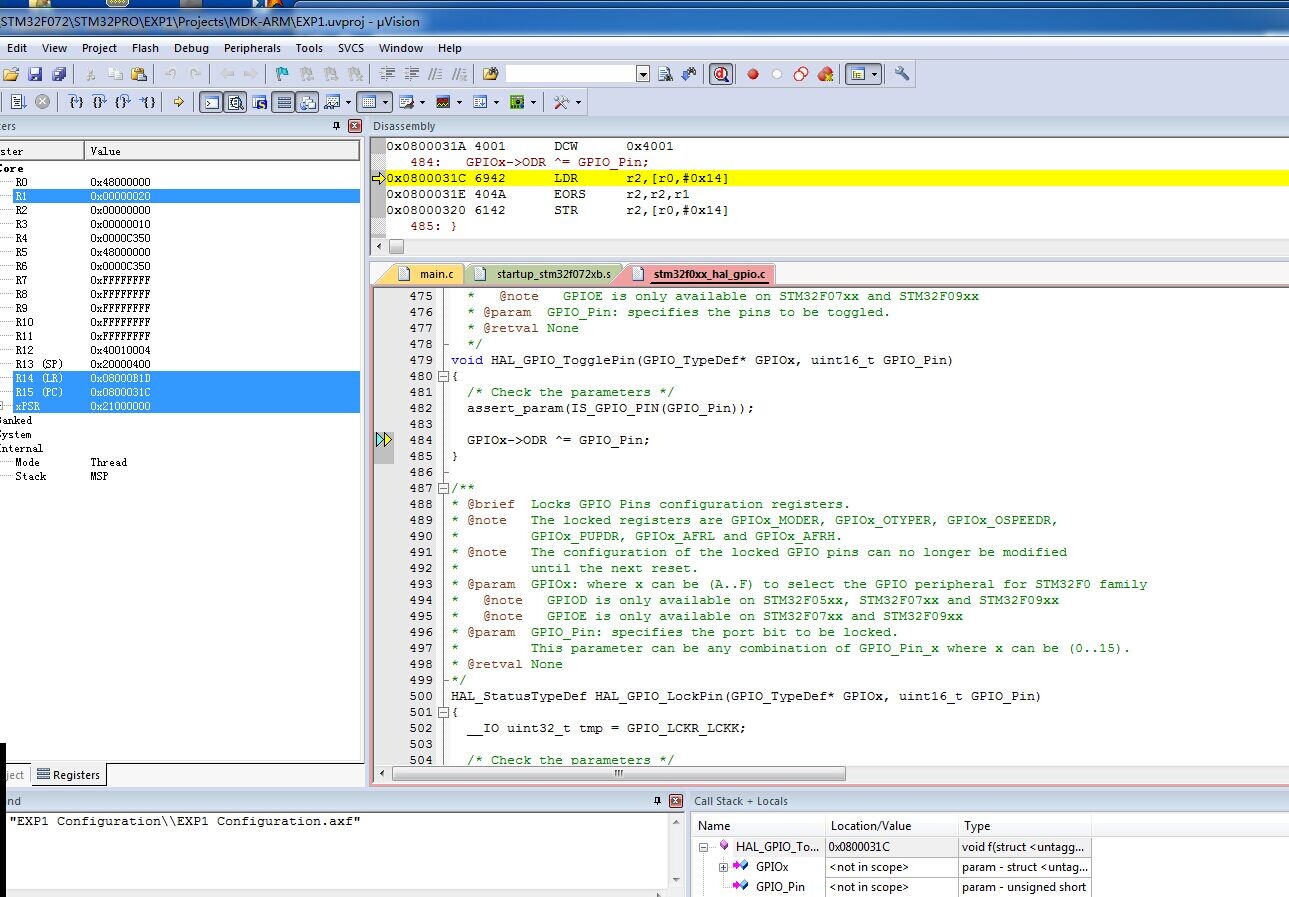Click the Start/Stop Debug Session icon
Image resolution: width=1289 pixels, height=897 pixels.
[x=721, y=74]
